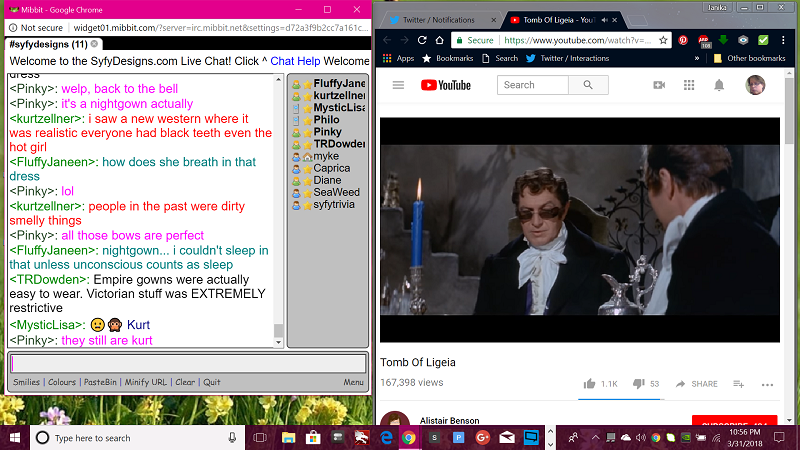Add video to playlist icon

point(738,384)
